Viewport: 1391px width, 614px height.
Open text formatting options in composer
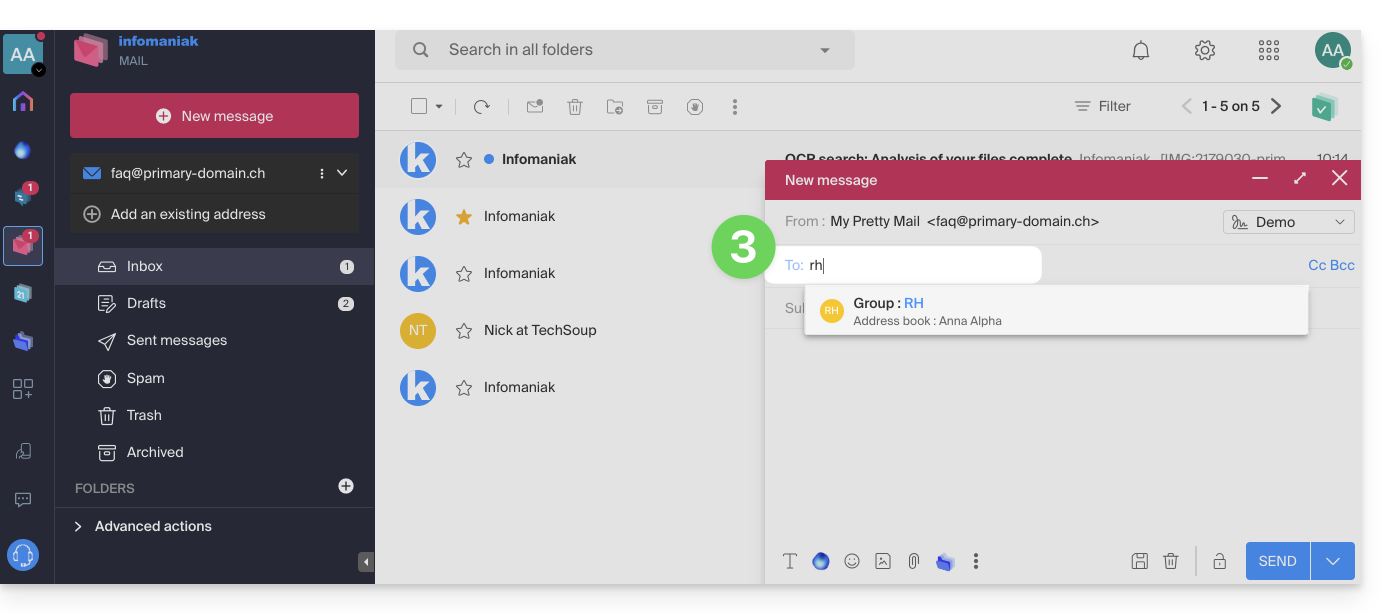tap(790, 561)
